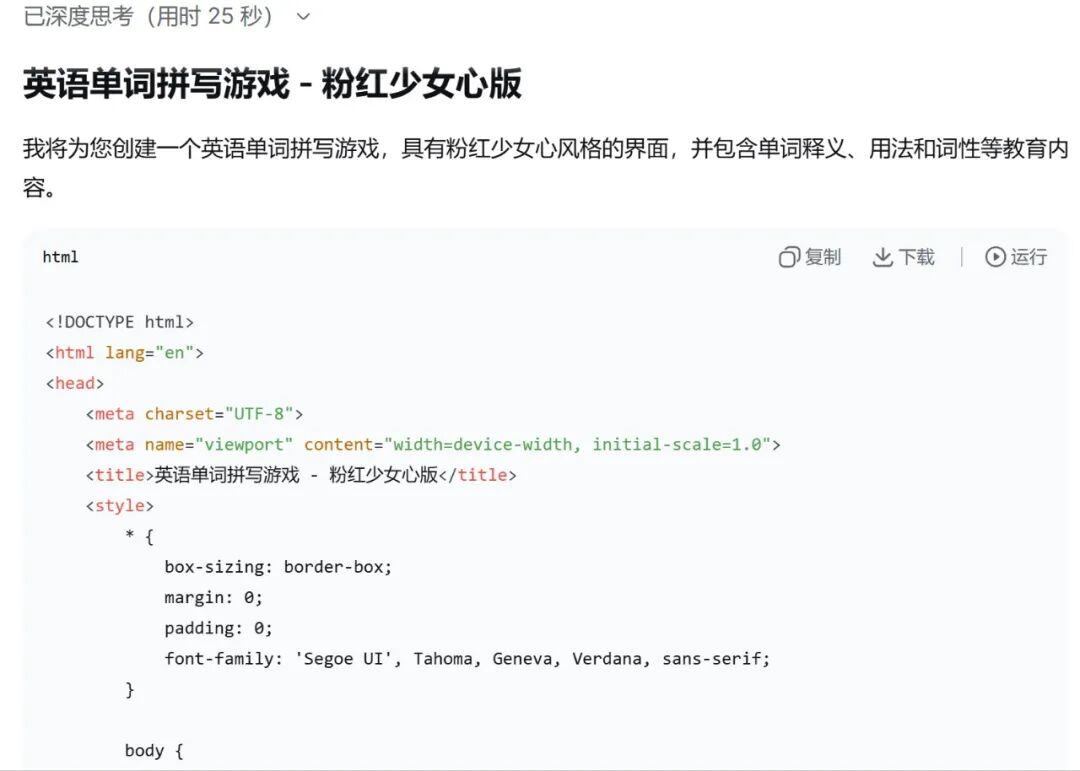The width and height of the screenshot is (1080, 771).
Task: Click the 'box-sizing: border-box;' line
Action: point(278,567)
